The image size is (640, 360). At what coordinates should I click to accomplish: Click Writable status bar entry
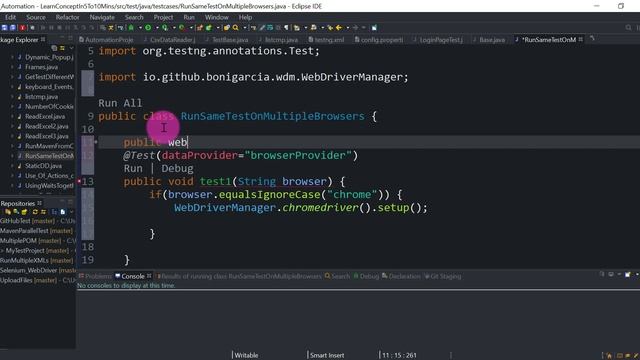pyautogui.click(x=246, y=356)
